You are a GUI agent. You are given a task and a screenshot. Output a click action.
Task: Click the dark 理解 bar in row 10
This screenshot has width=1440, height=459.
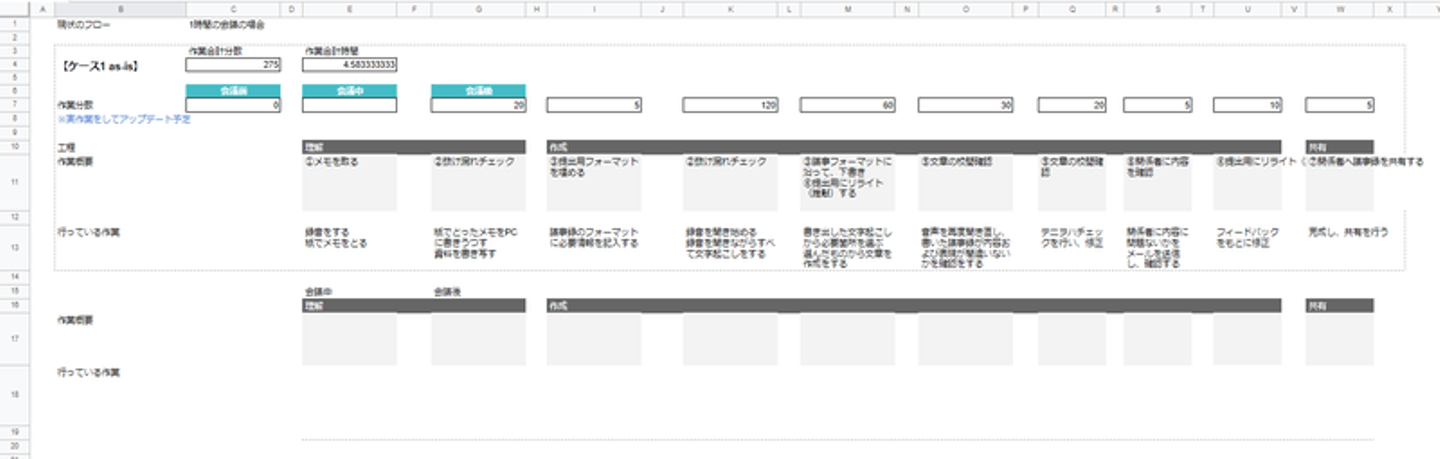414,147
